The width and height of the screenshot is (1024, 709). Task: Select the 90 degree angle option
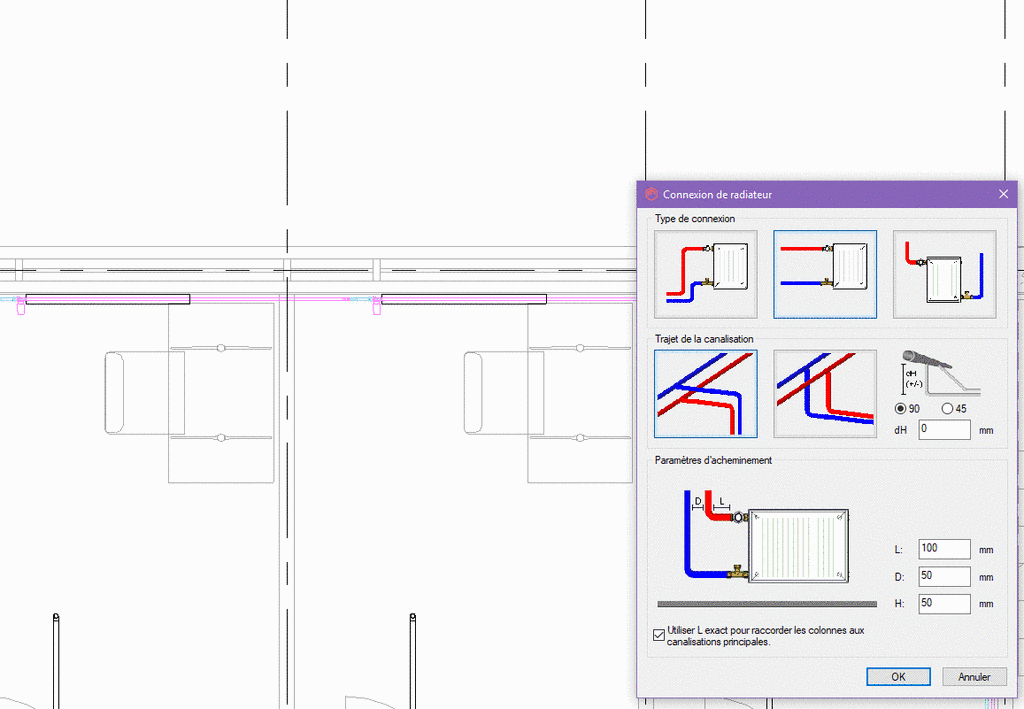(x=900, y=409)
